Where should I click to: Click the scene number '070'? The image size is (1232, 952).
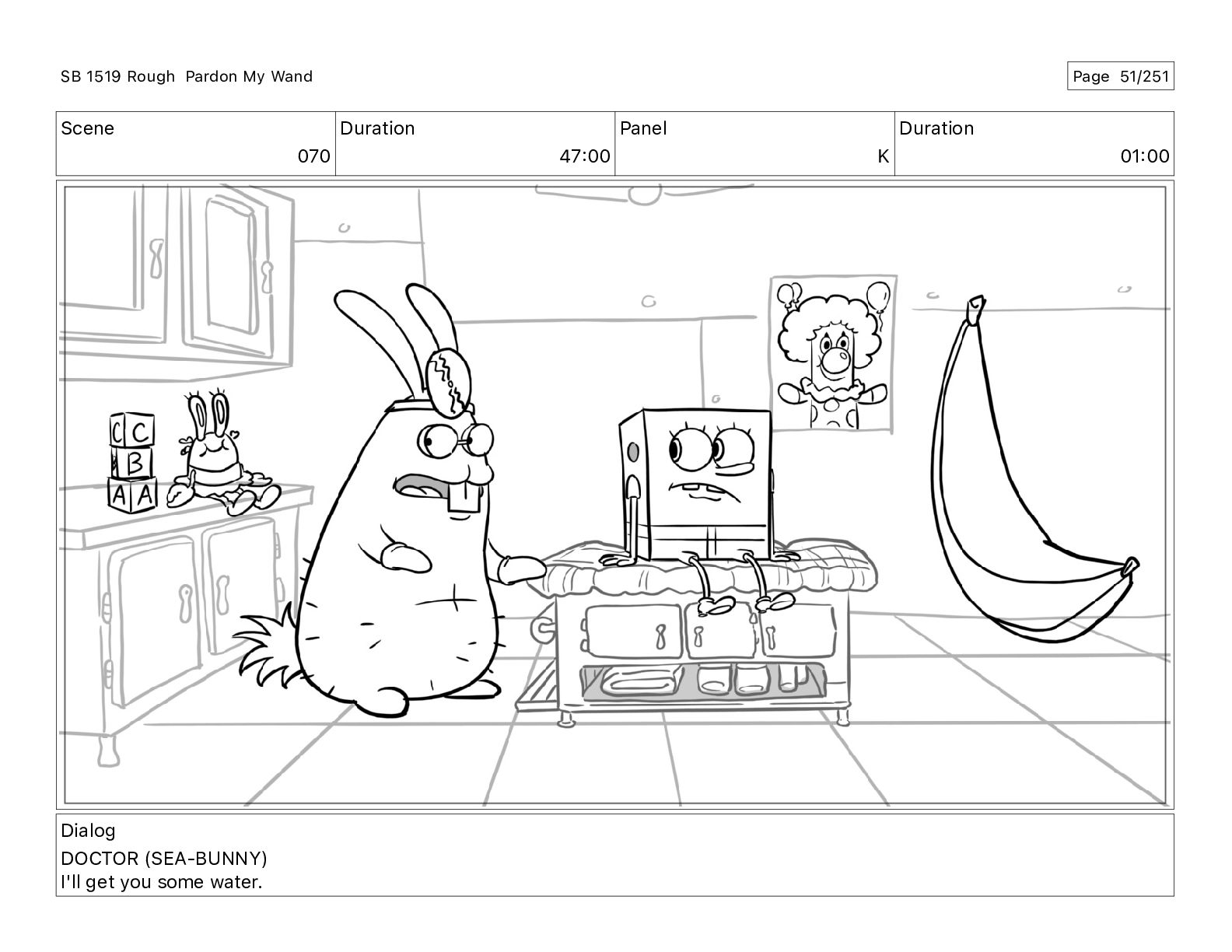(314, 156)
